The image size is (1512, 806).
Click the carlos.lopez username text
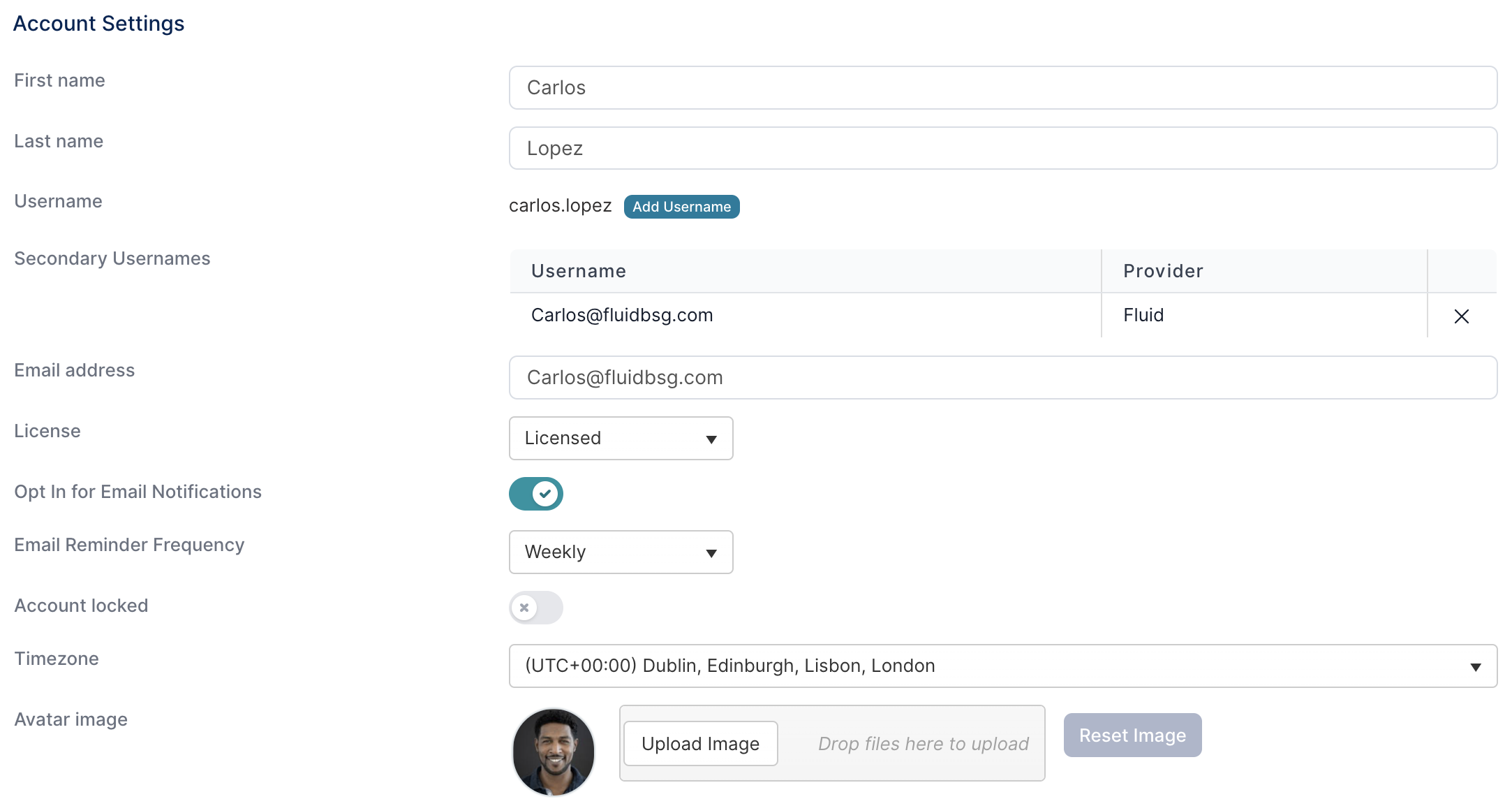tap(560, 206)
